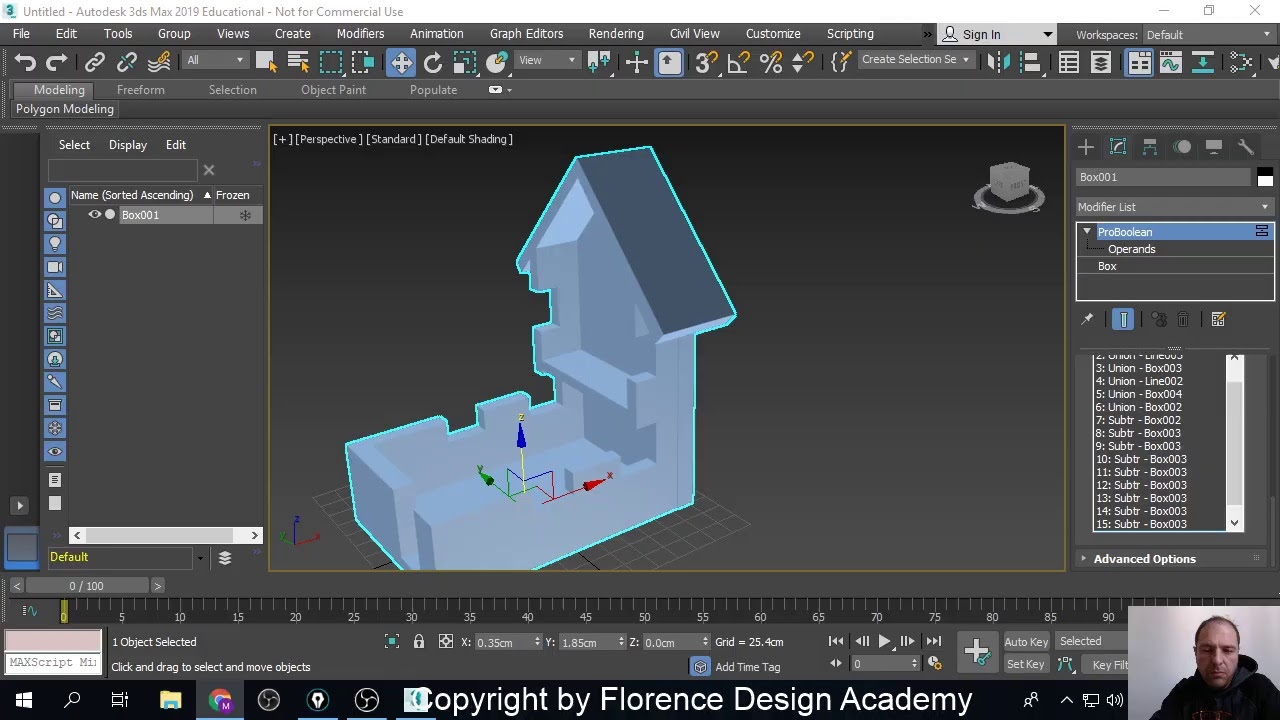1280x720 pixels.
Task: Toggle Absolute/Offset transform mode icon
Action: point(446,642)
